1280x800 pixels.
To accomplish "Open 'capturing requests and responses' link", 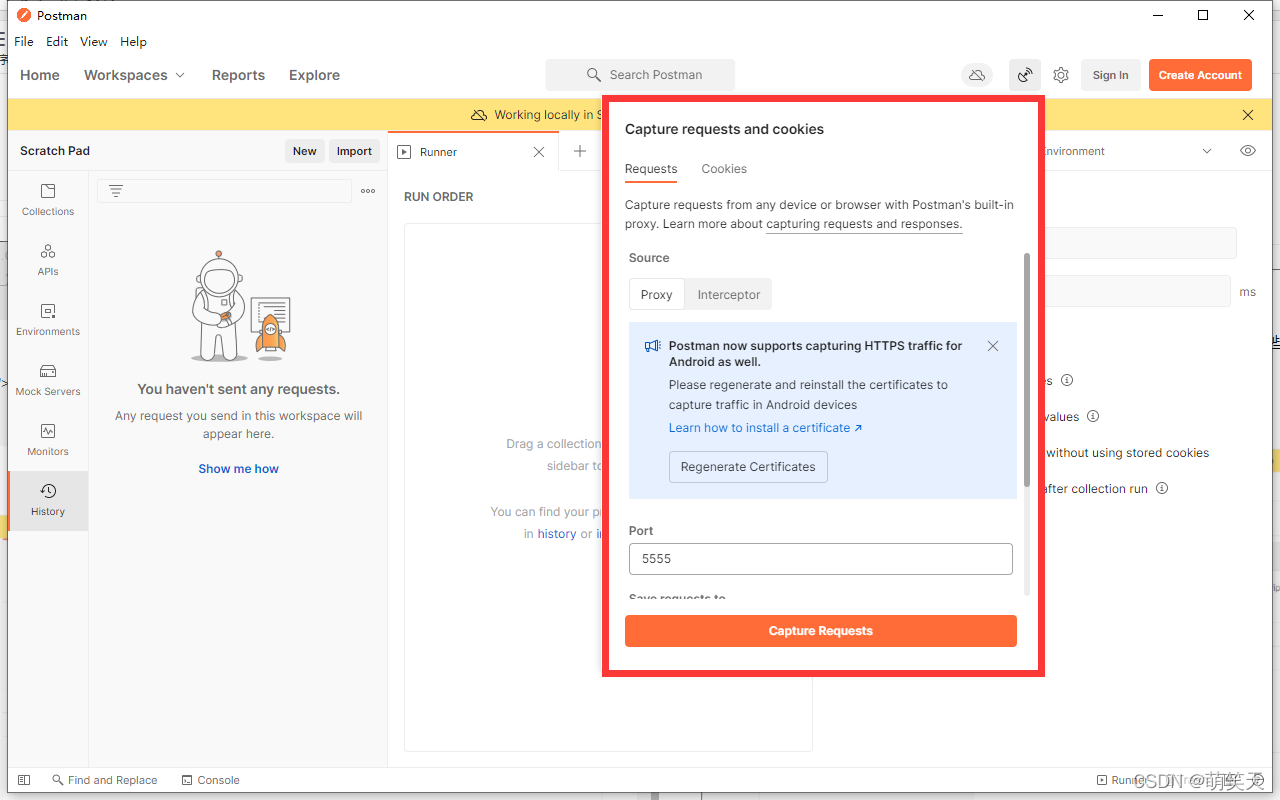I will (x=864, y=224).
